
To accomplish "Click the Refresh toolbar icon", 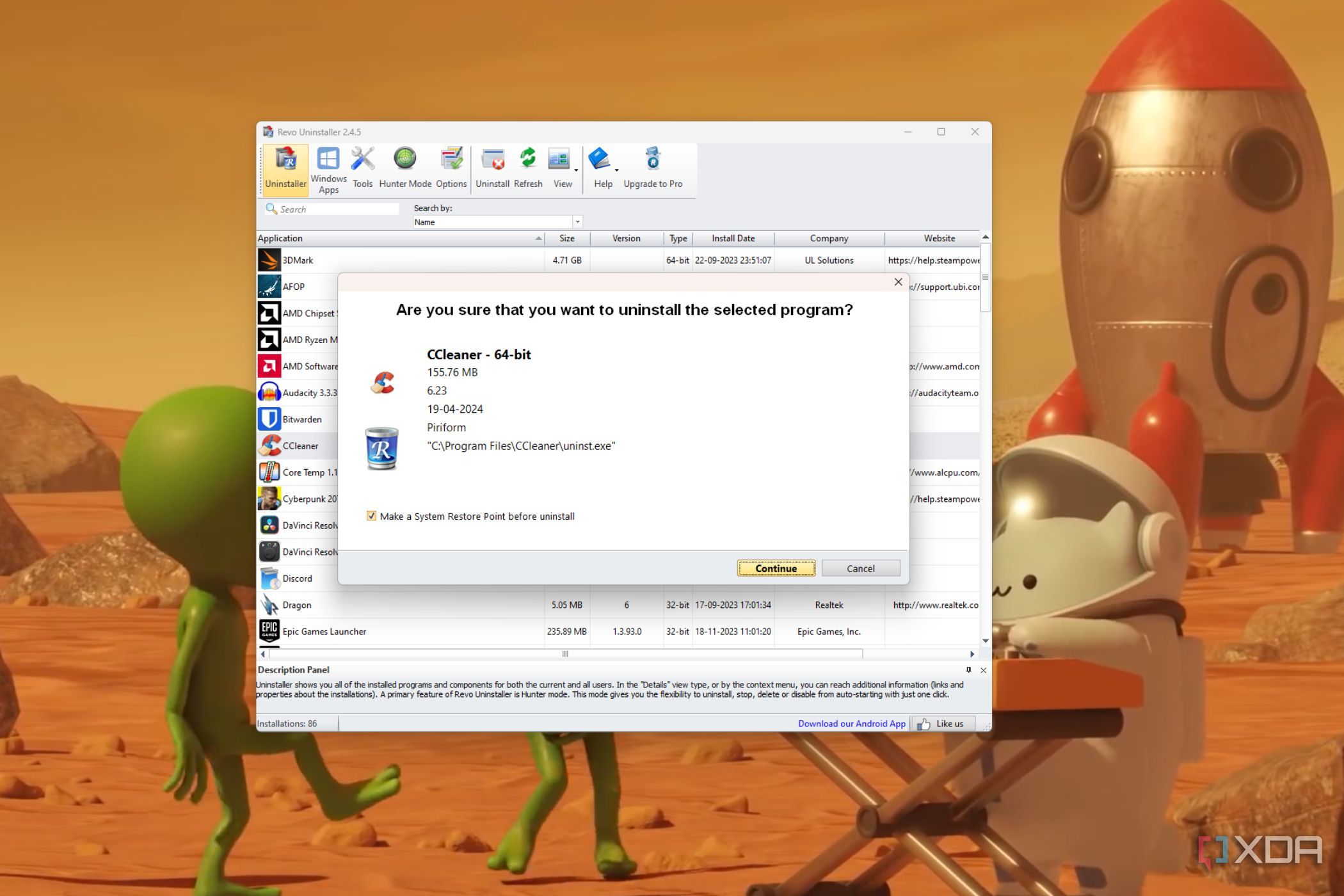I will [x=528, y=169].
